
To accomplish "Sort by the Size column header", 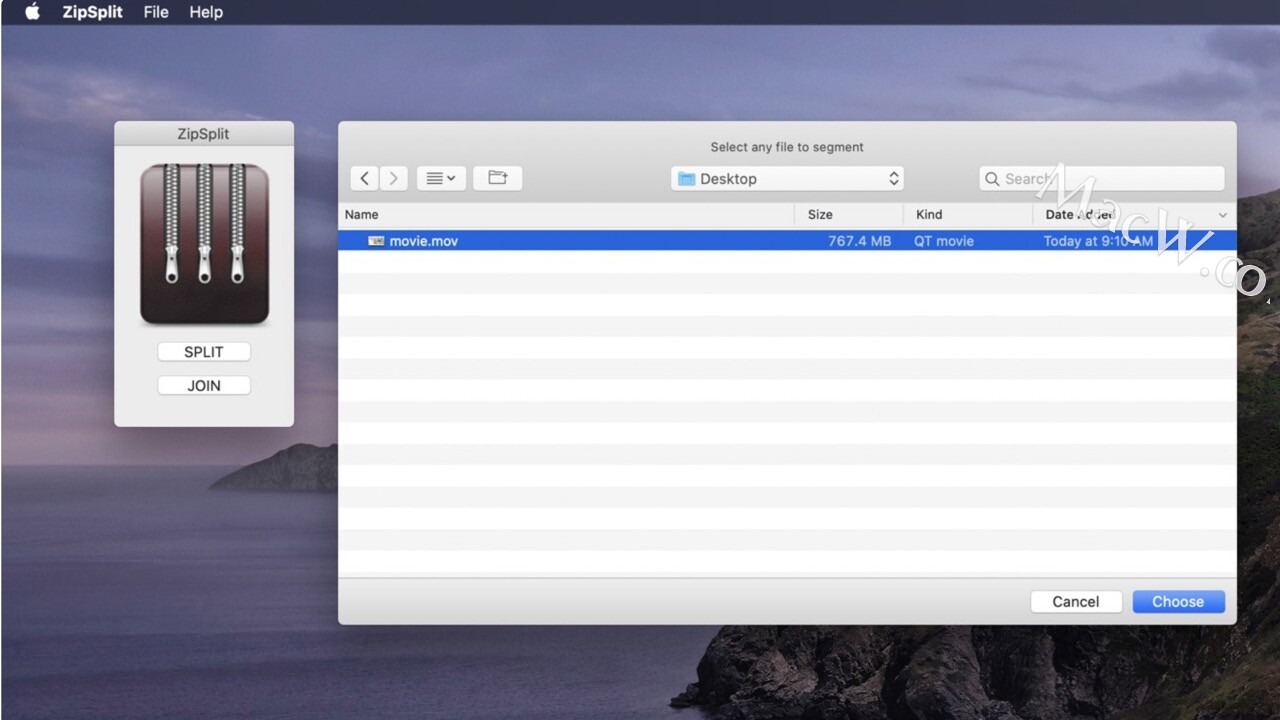I will coord(849,215).
